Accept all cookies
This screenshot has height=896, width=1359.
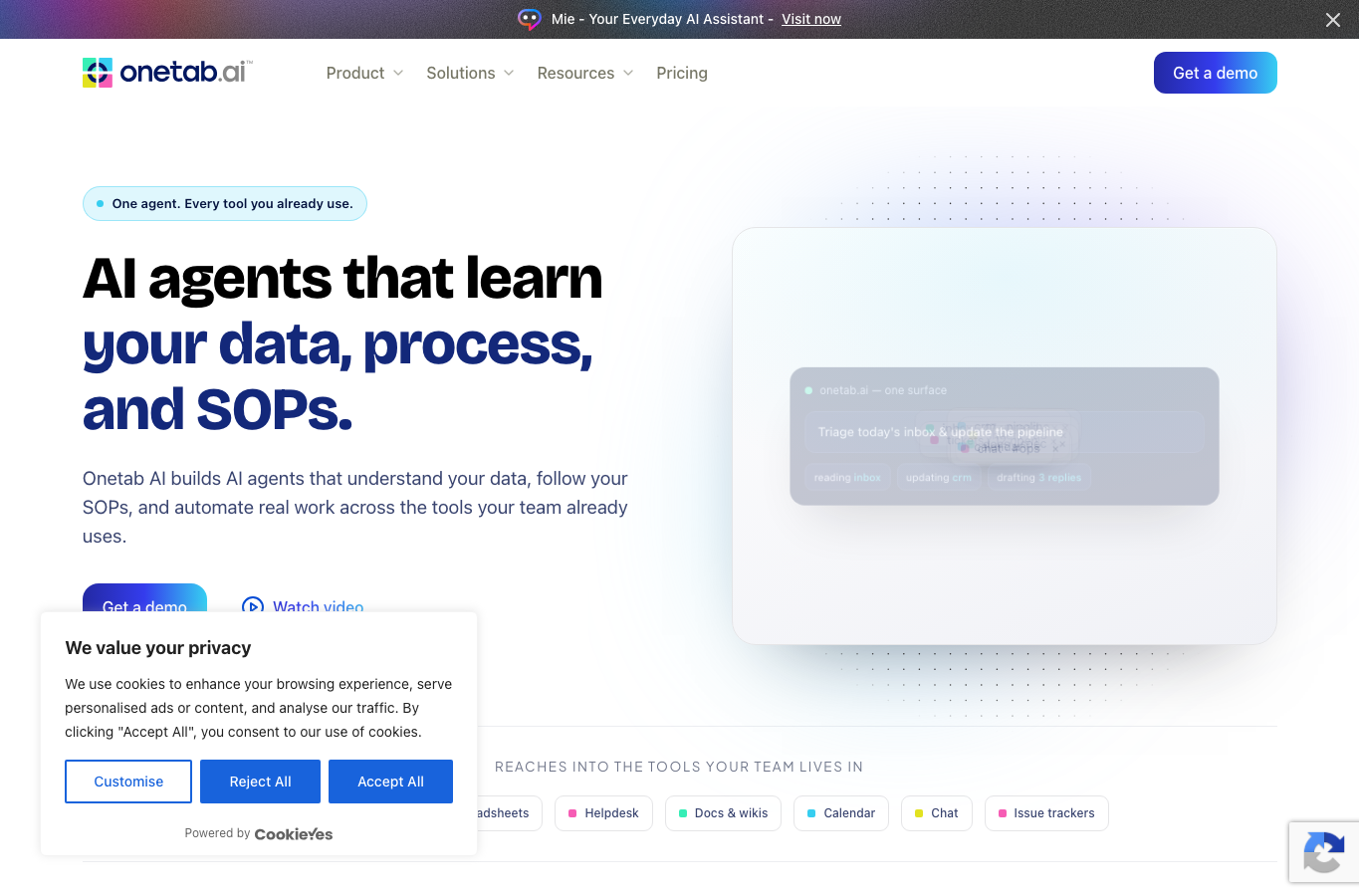[390, 782]
